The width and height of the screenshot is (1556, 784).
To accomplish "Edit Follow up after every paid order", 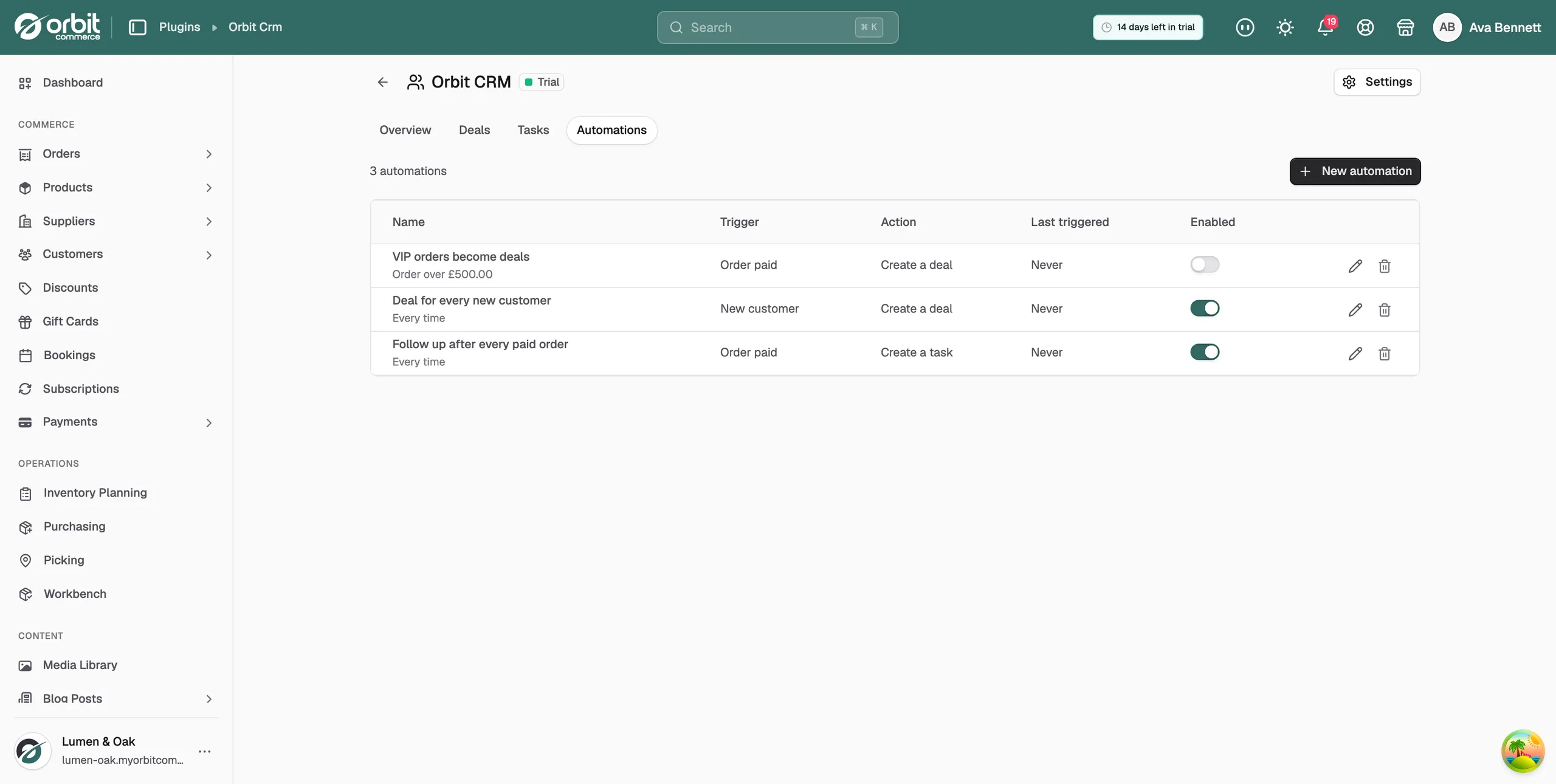I will coord(1355,353).
